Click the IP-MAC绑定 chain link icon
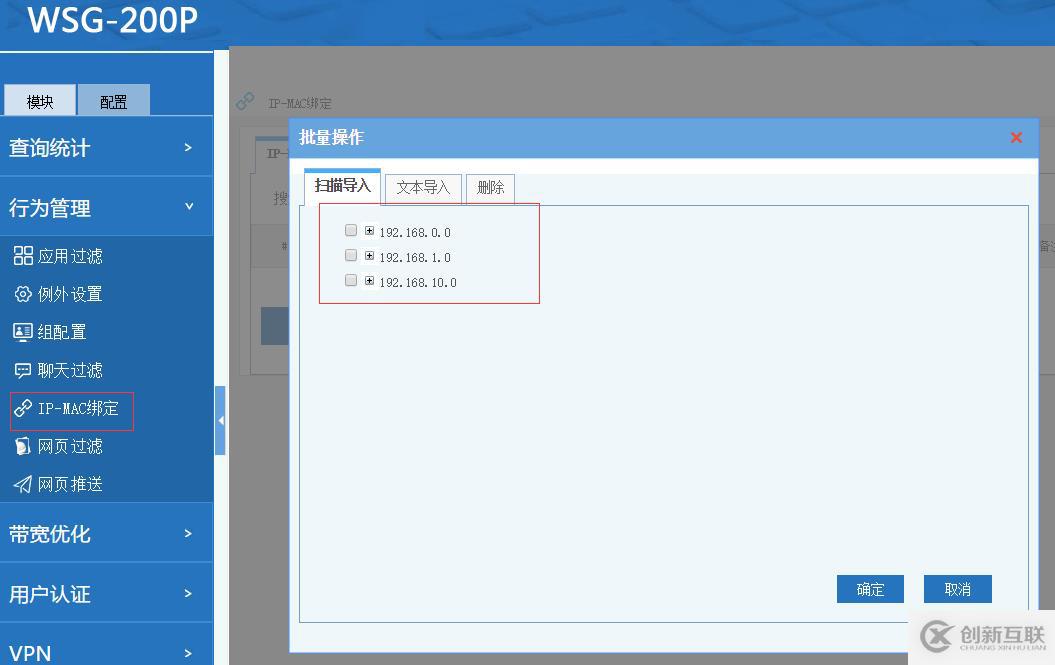This screenshot has height=665, width=1055. coord(23,408)
